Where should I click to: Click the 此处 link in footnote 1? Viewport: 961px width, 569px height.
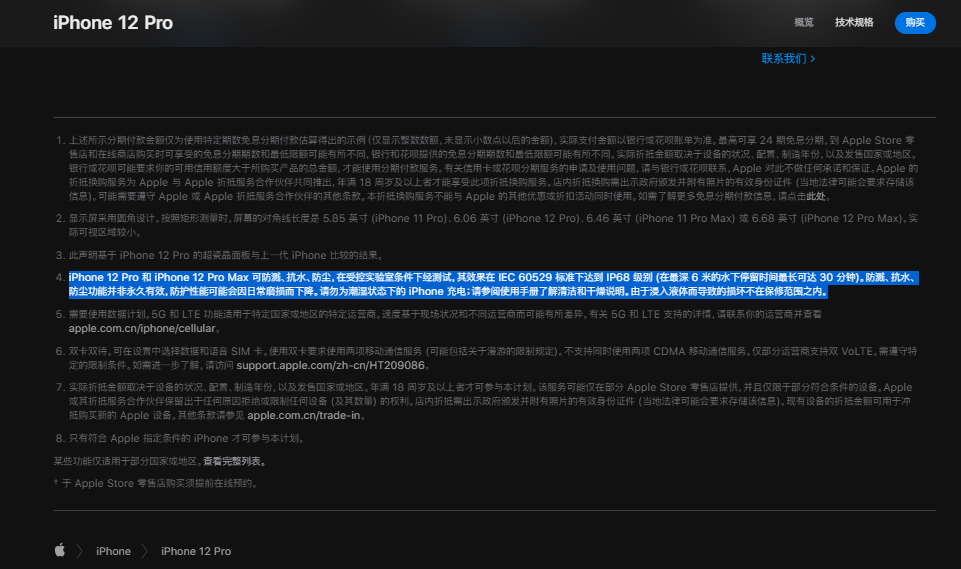point(816,196)
